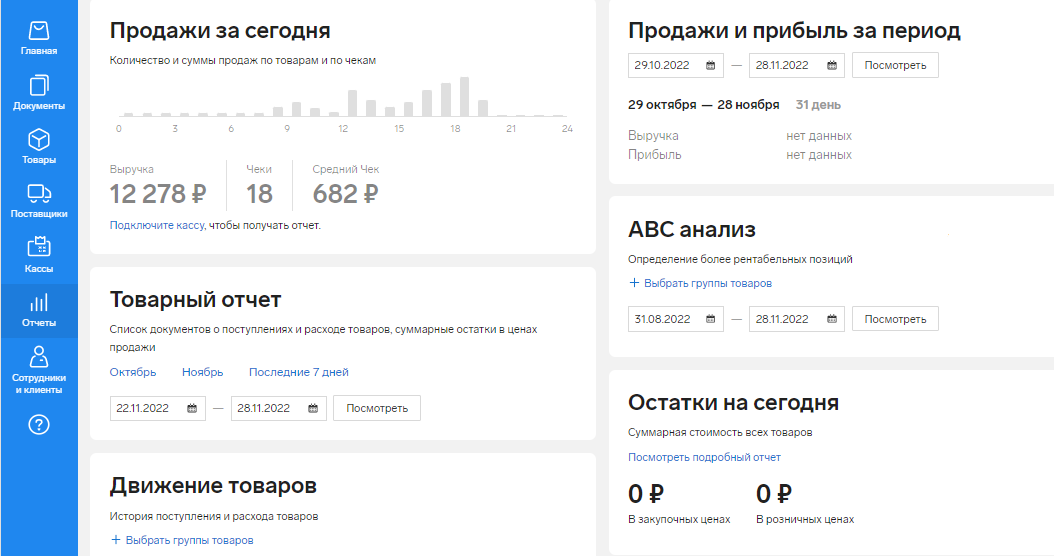Open Сотрудники и клиенты section

click(x=39, y=370)
